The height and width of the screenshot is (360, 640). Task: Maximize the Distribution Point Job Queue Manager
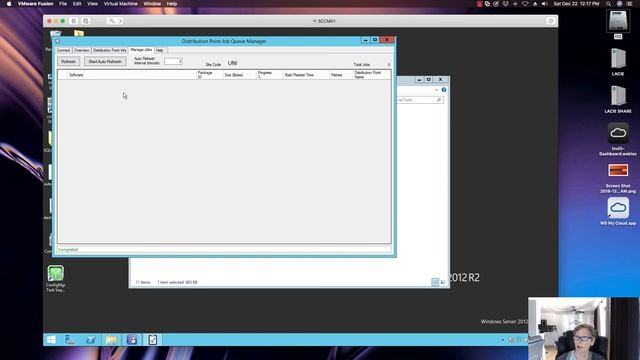(x=375, y=40)
